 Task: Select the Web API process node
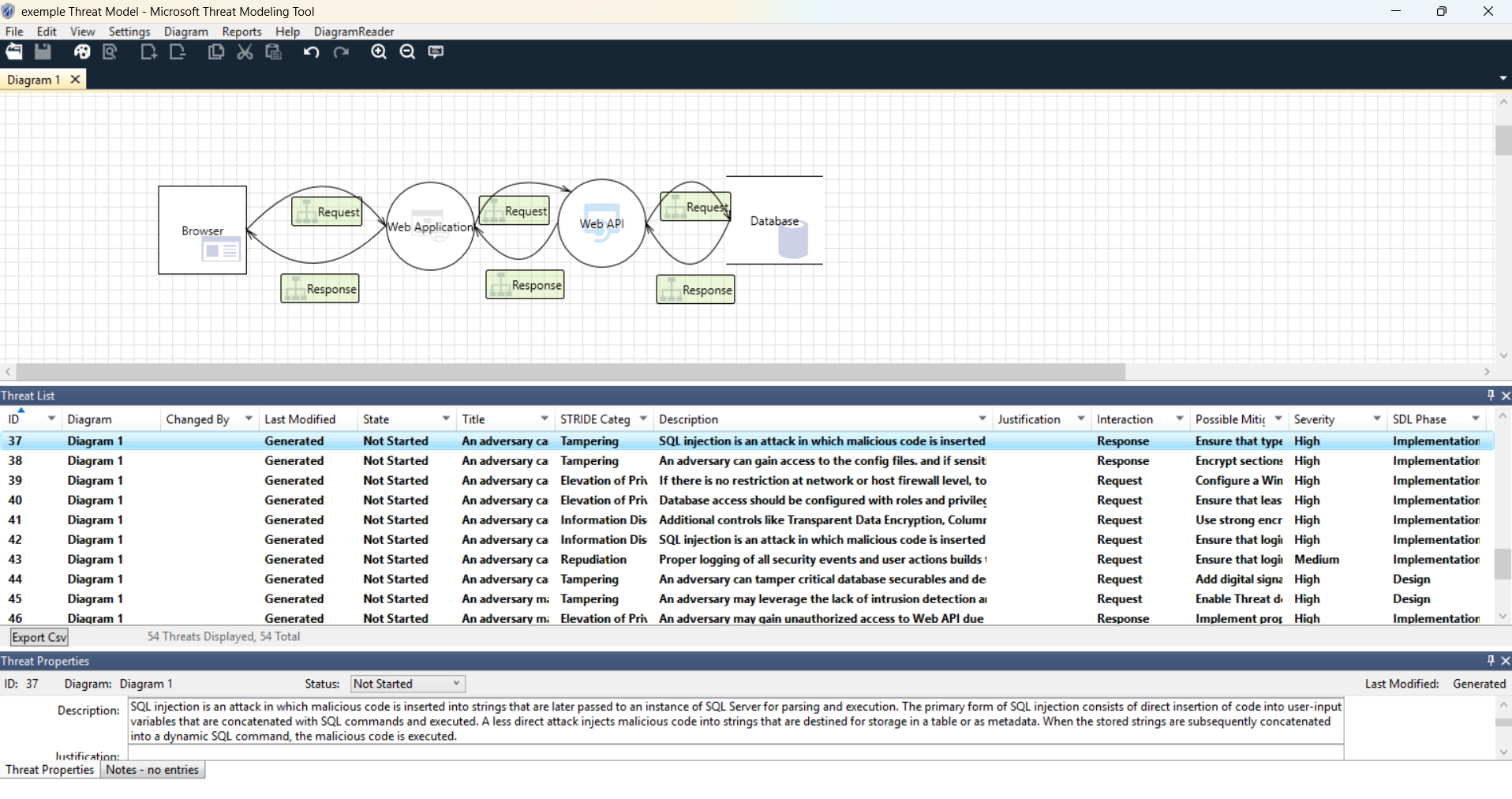point(602,224)
